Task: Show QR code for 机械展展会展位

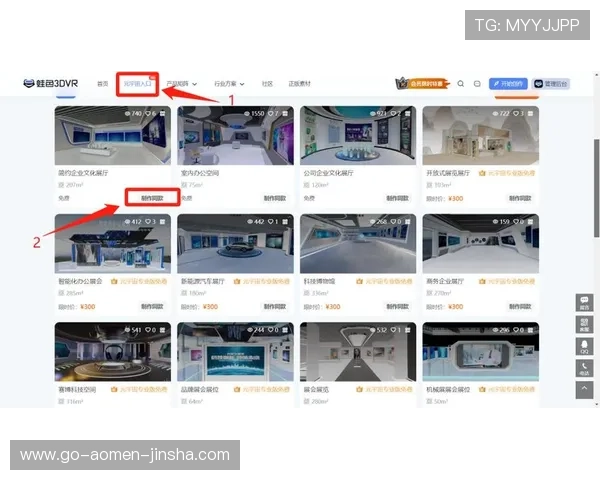Action: (x=530, y=330)
